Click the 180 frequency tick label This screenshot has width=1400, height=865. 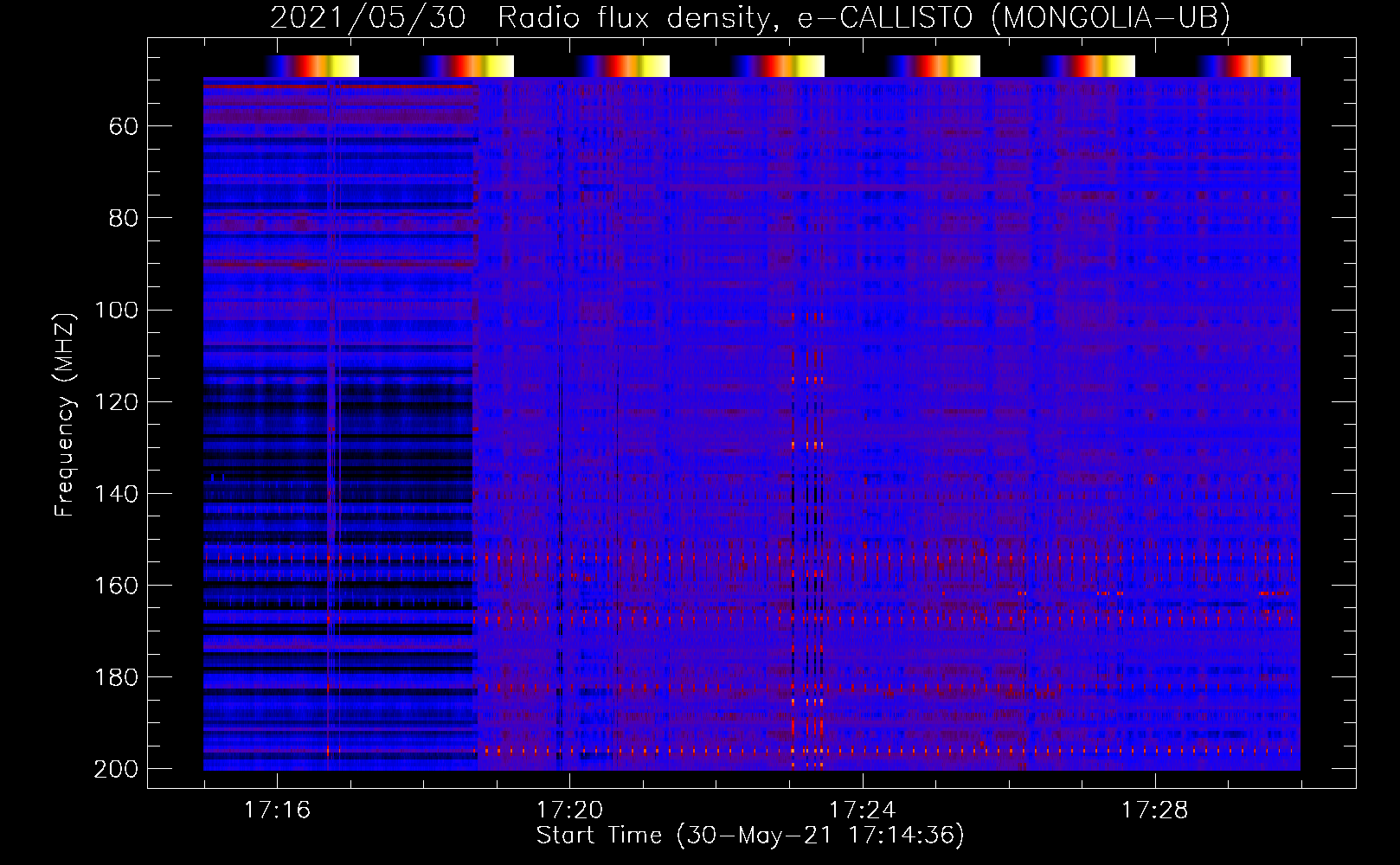117,677
